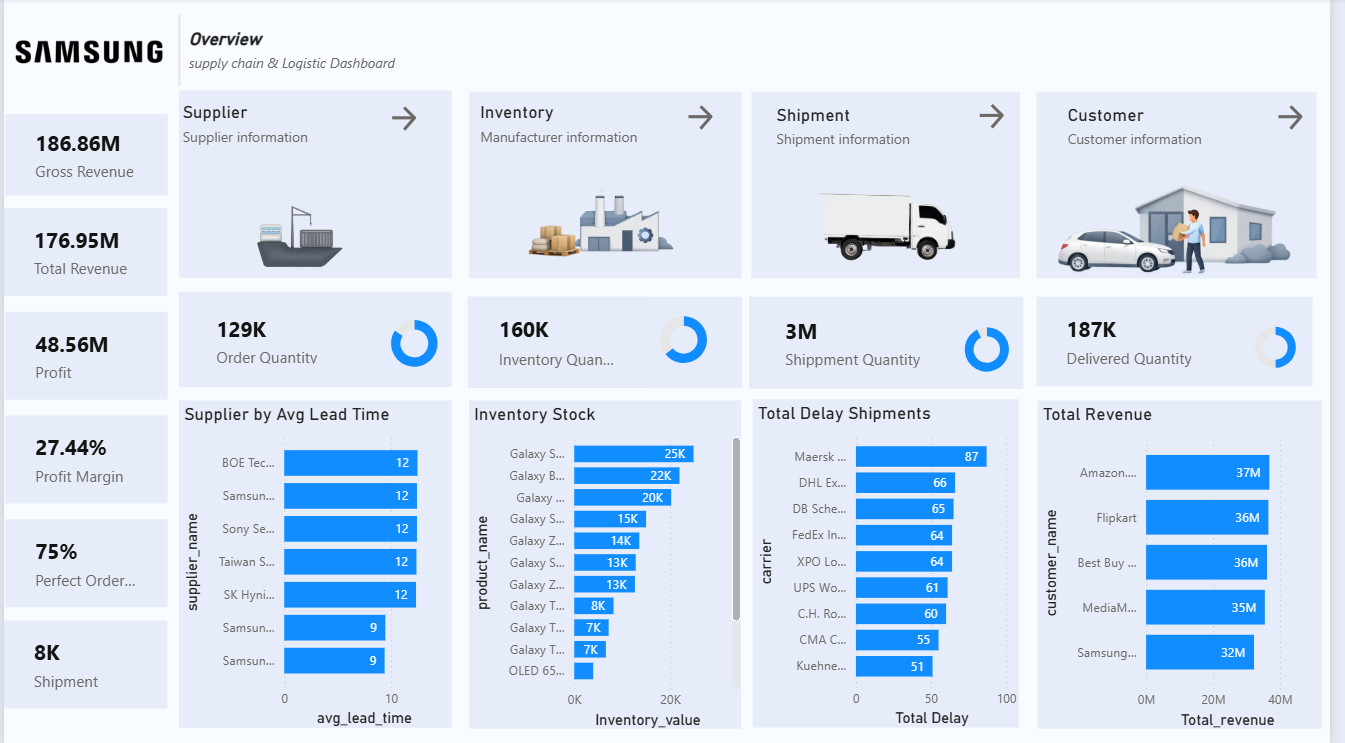Viewport: 1345px width, 743px height.
Task: Click the UPS Wo... delay bar
Action: (902, 588)
